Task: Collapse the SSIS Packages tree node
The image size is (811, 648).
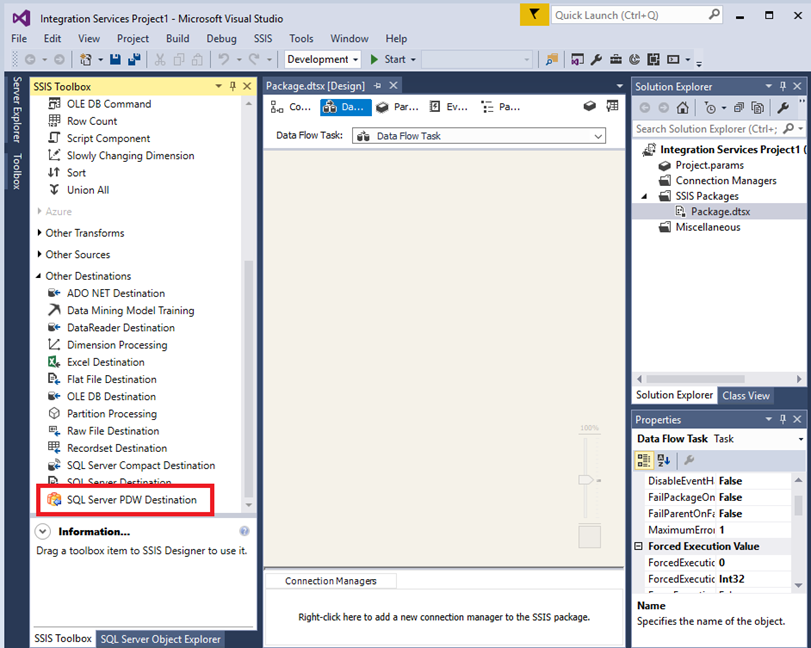Action: click(x=644, y=196)
